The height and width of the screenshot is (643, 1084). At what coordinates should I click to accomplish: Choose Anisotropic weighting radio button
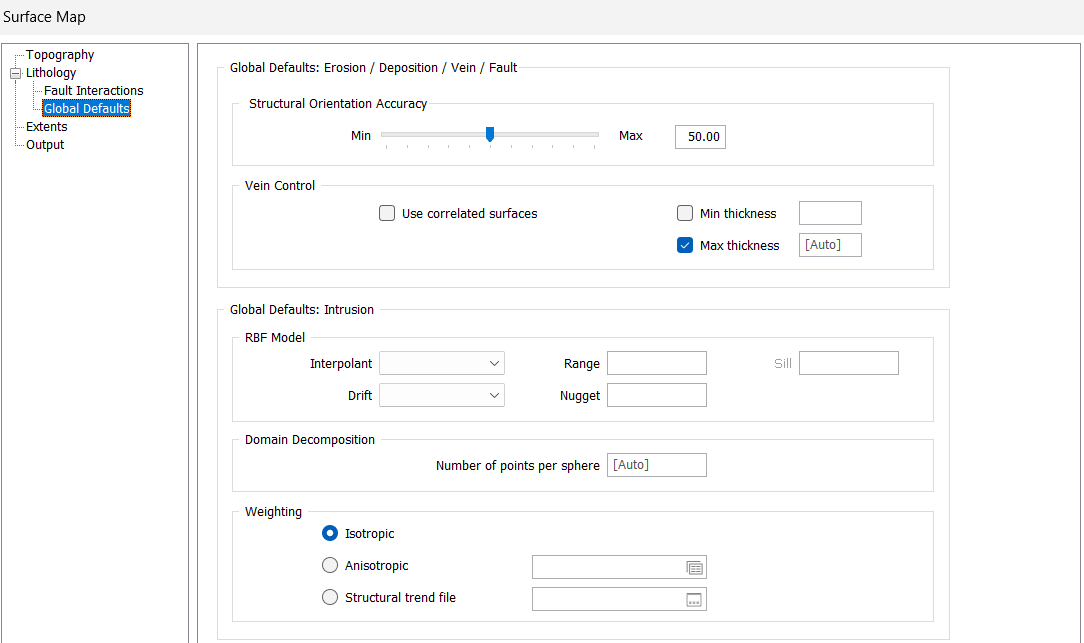click(330, 566)
